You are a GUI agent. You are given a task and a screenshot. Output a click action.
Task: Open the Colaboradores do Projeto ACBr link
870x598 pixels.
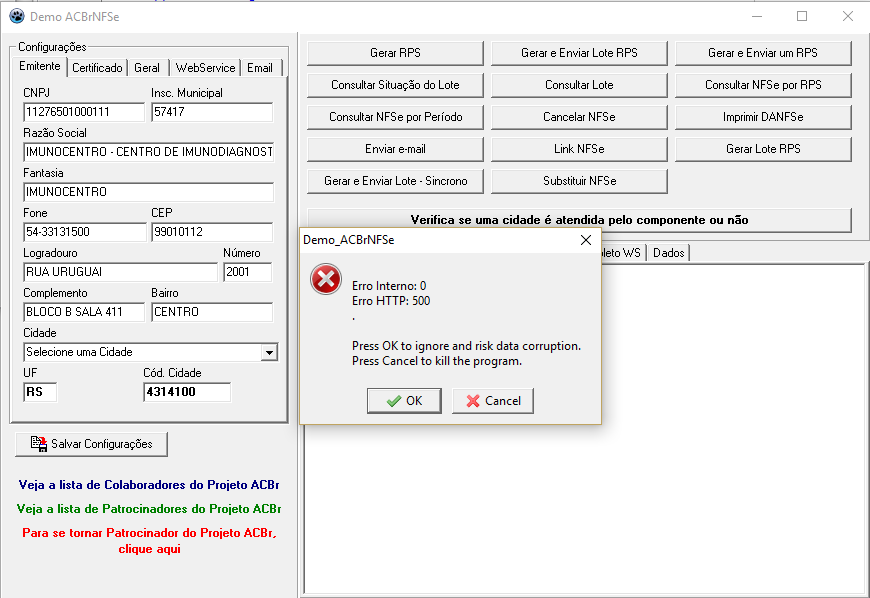click(x=149, y=485)
